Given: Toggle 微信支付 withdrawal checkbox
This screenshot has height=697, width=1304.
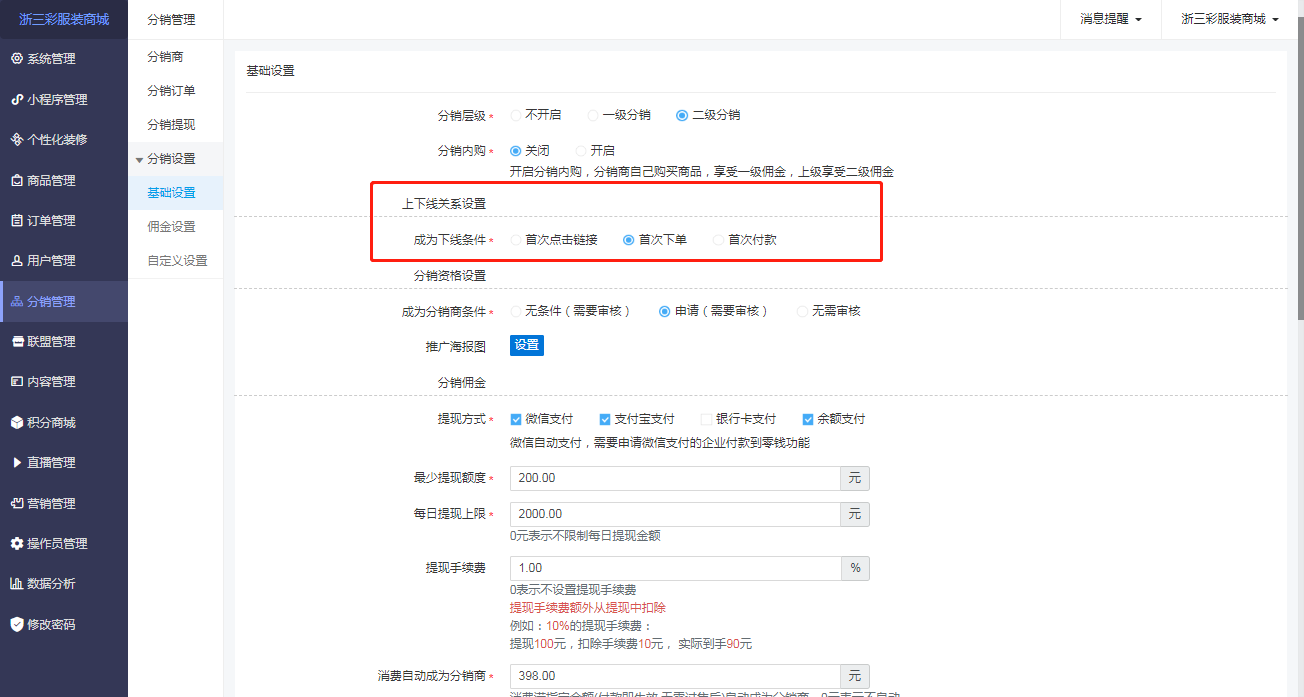Looking at the screenshot, I should pos(516,419).
